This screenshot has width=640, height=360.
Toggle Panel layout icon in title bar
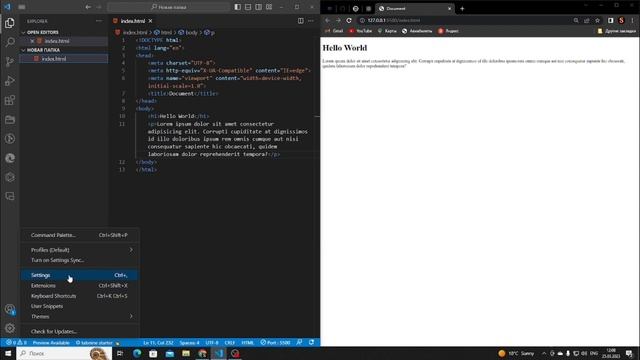point(248,7)
